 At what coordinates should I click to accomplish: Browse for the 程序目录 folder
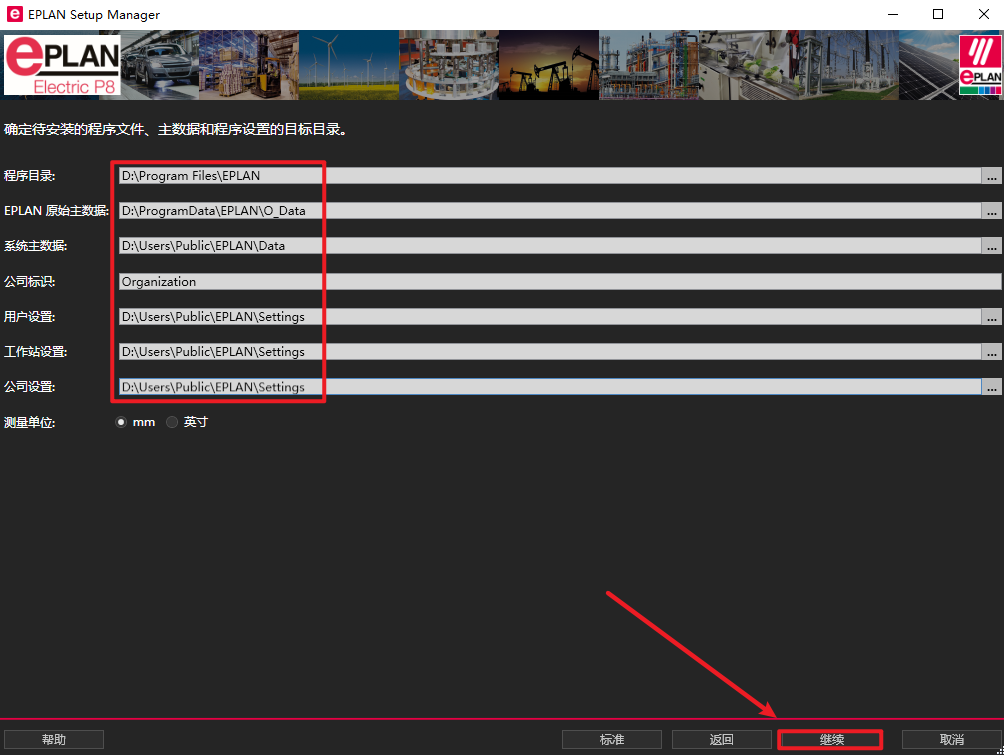[991, 176]
